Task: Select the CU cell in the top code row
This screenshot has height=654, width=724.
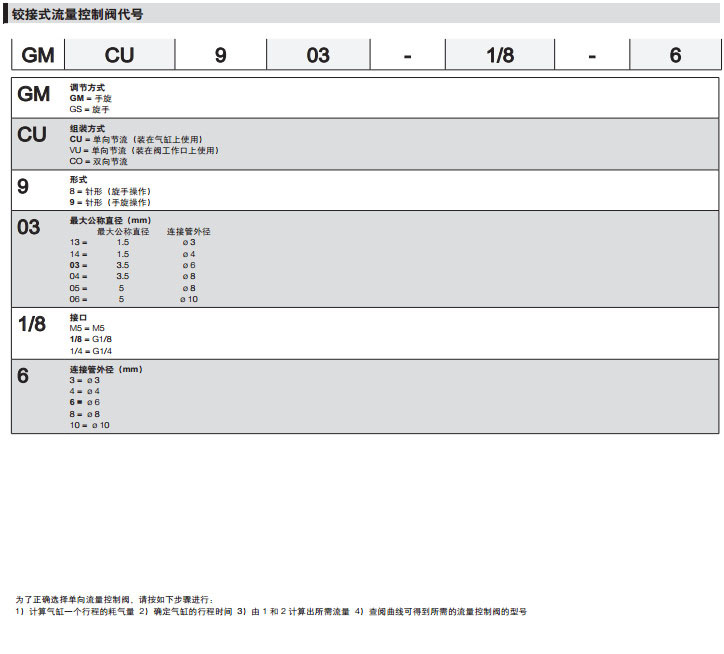Action: (x=119, y=56)
